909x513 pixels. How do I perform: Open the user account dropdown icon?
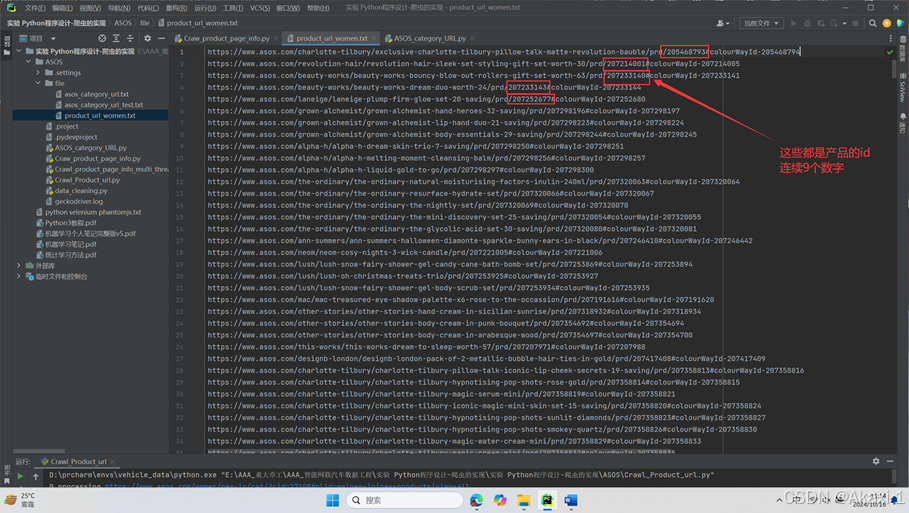click(x=722, y=23)
